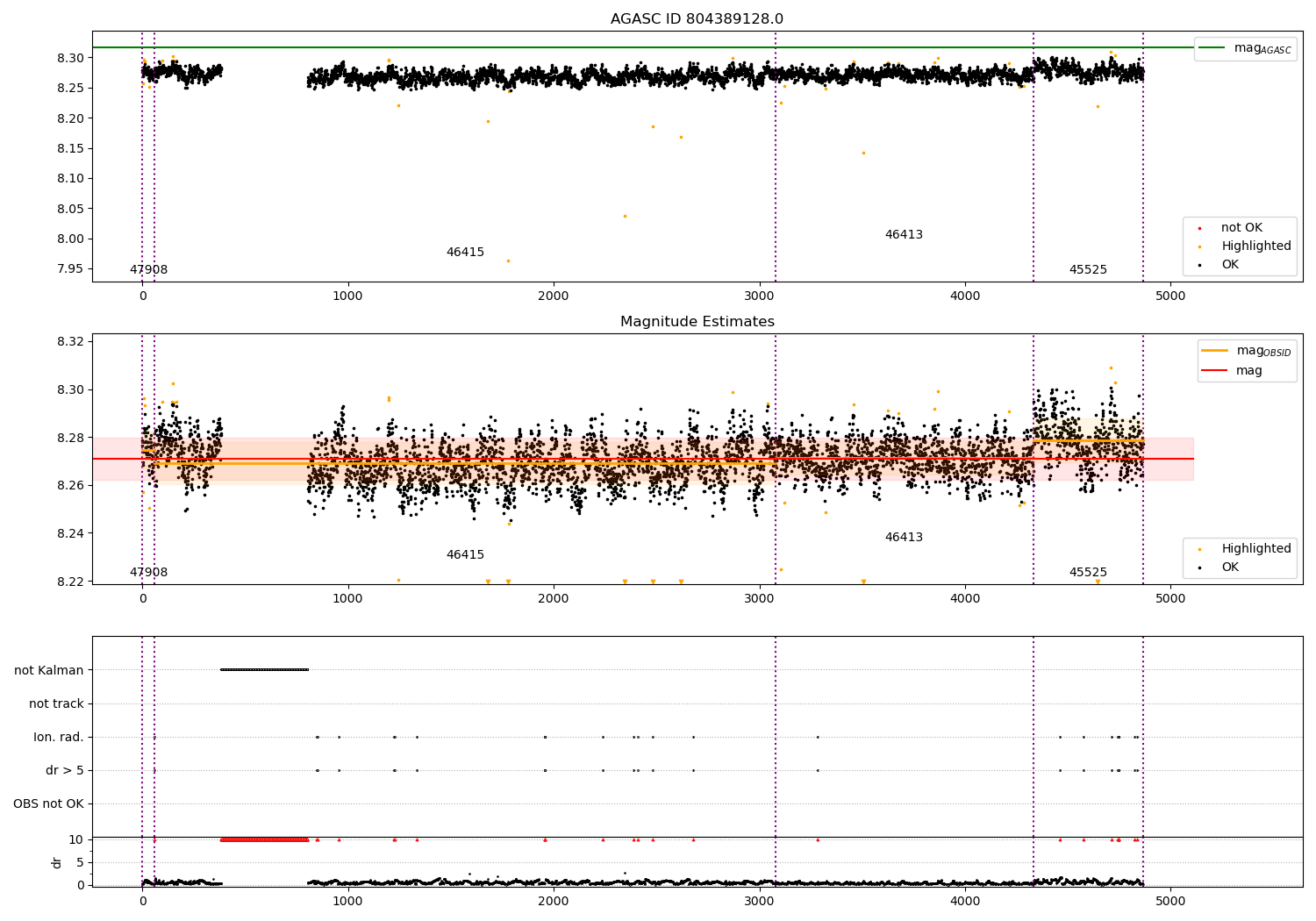Click obsid label 47908 in the top plot

pyautogui.click(x=148, y=270)
